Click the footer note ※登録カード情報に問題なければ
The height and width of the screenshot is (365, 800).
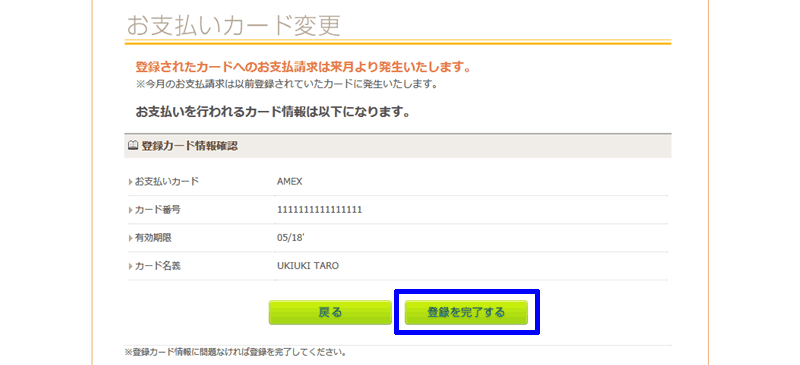point(236,352)
